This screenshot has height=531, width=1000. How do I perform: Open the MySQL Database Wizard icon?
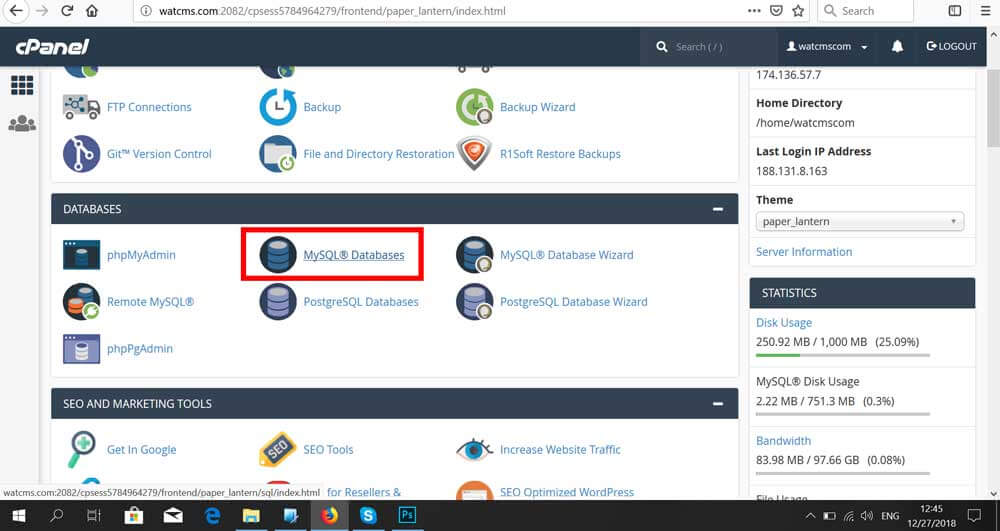coord(474,255)
